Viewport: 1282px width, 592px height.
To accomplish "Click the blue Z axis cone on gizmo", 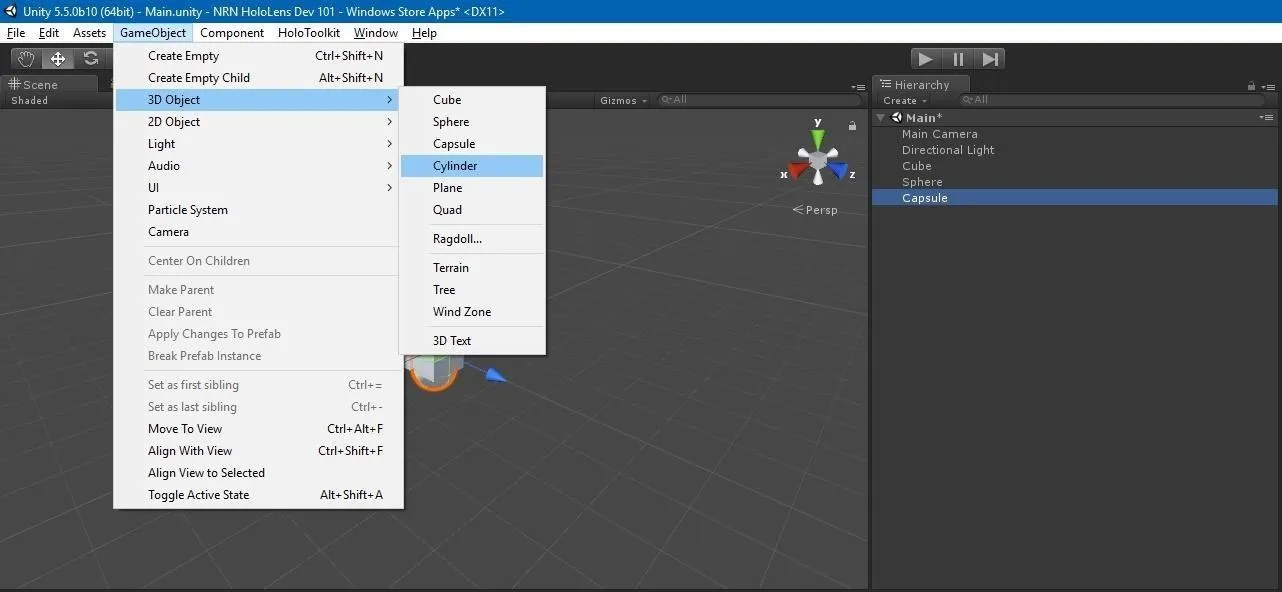I will click(x=838, y=171).
